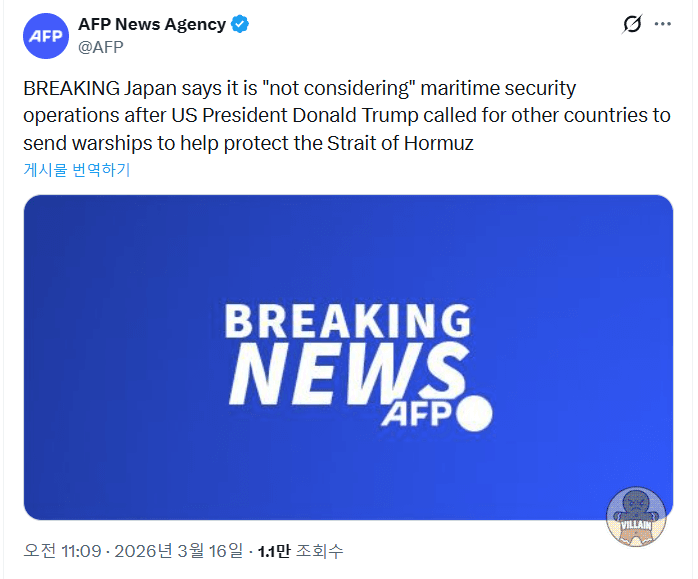Click the circular Villain watermark icon
This screenshot has width=698, height=579.
click(x=636, y=518)
